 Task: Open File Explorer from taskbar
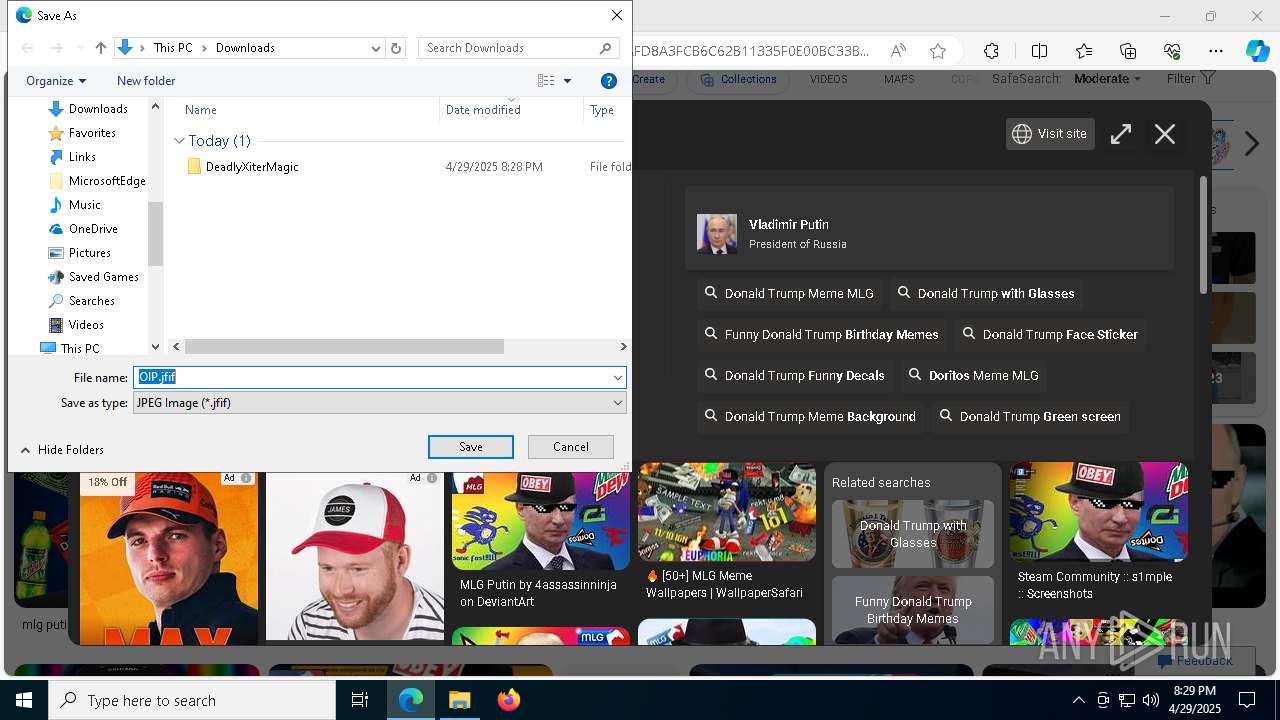coord(459,700)
